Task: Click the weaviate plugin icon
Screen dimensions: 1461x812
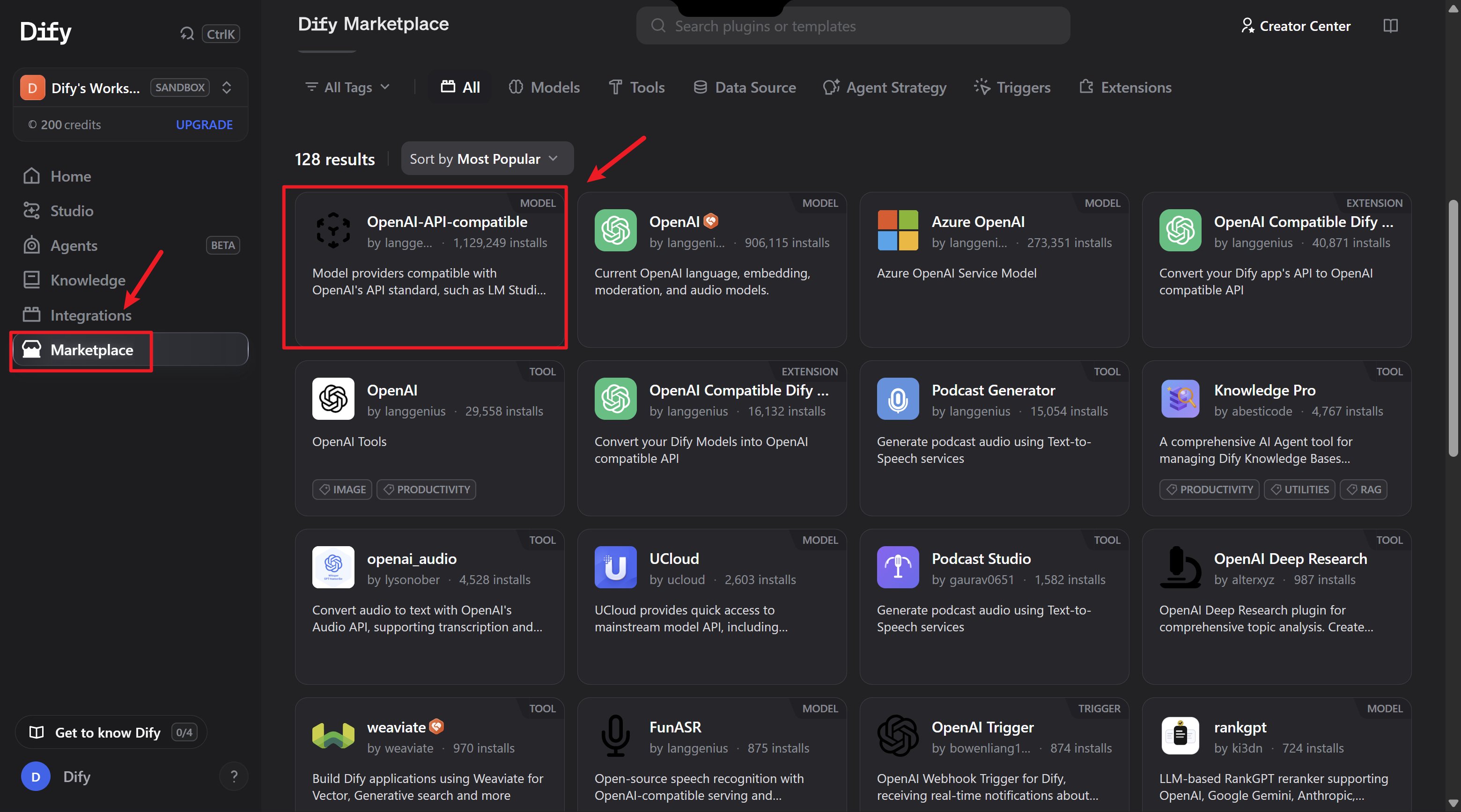Action: coord(333,735)
